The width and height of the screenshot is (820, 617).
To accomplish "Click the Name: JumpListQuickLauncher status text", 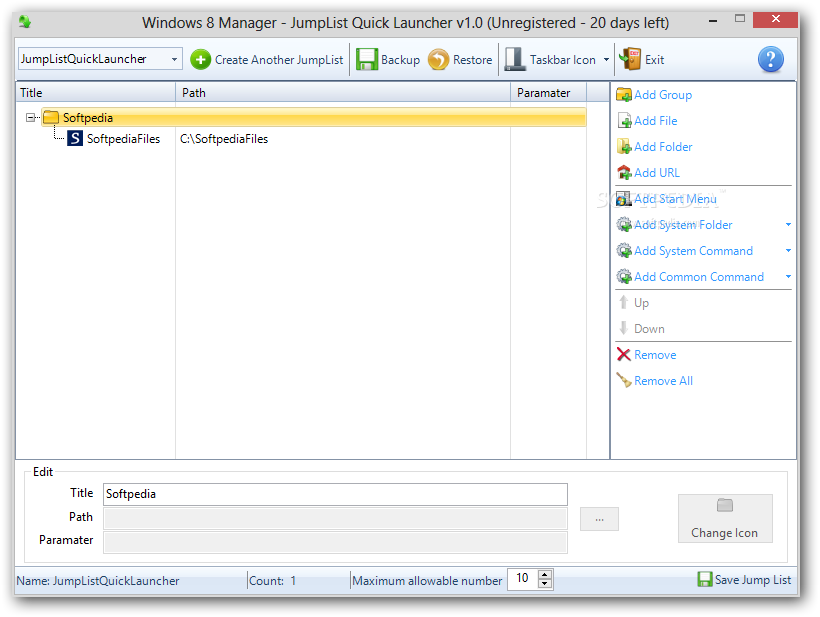I will [98, 581].
